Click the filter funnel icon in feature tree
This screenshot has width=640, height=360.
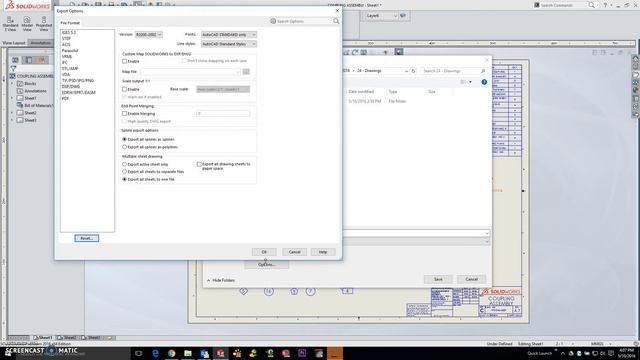tap(13, 69)
